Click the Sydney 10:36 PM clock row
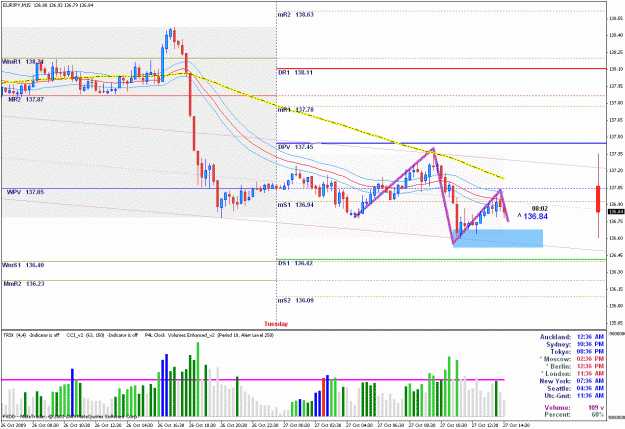The image size is (625, 429). [575, 344]
